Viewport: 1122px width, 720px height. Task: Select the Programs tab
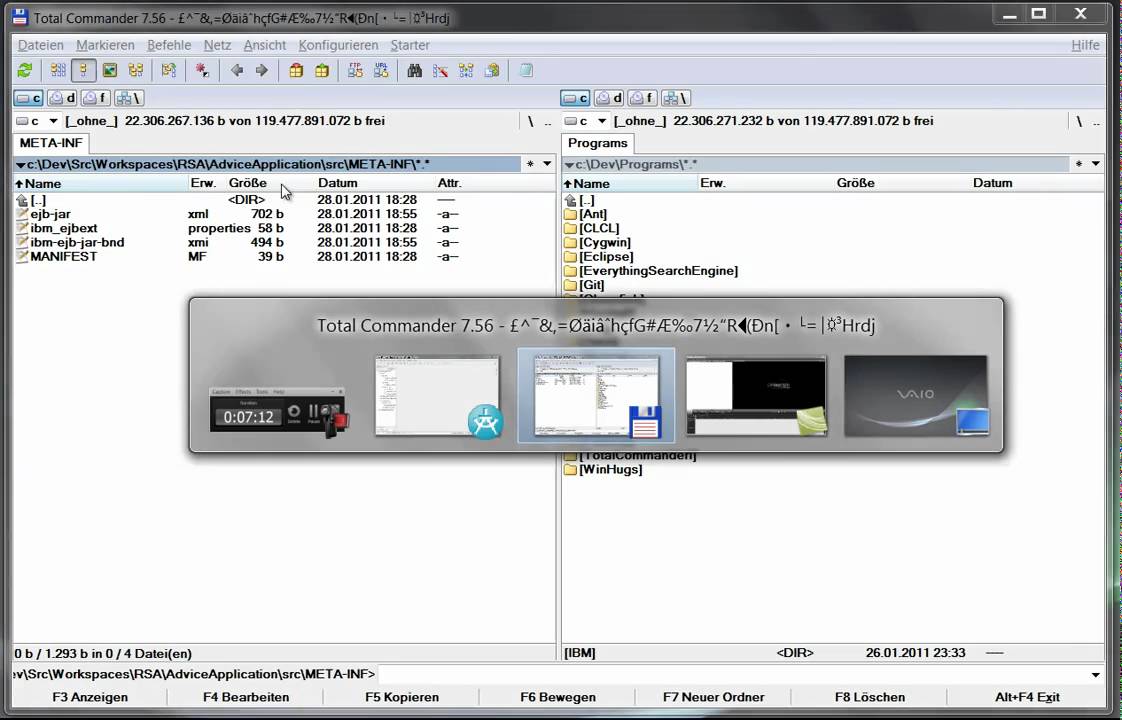(x=597, y=143)
